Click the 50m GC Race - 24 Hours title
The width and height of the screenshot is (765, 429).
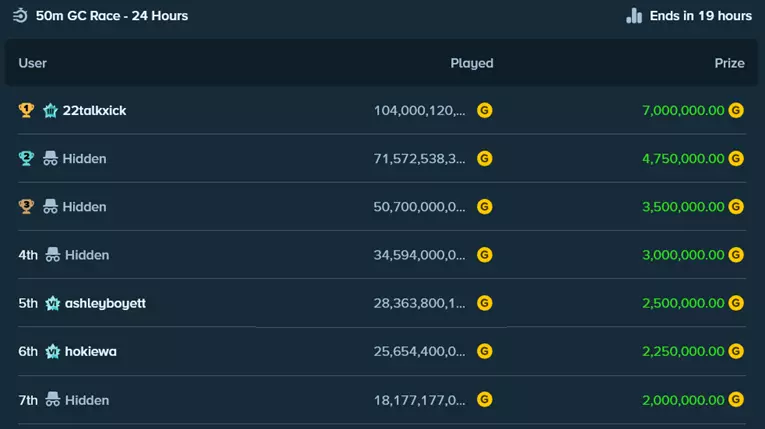point(112,16)
